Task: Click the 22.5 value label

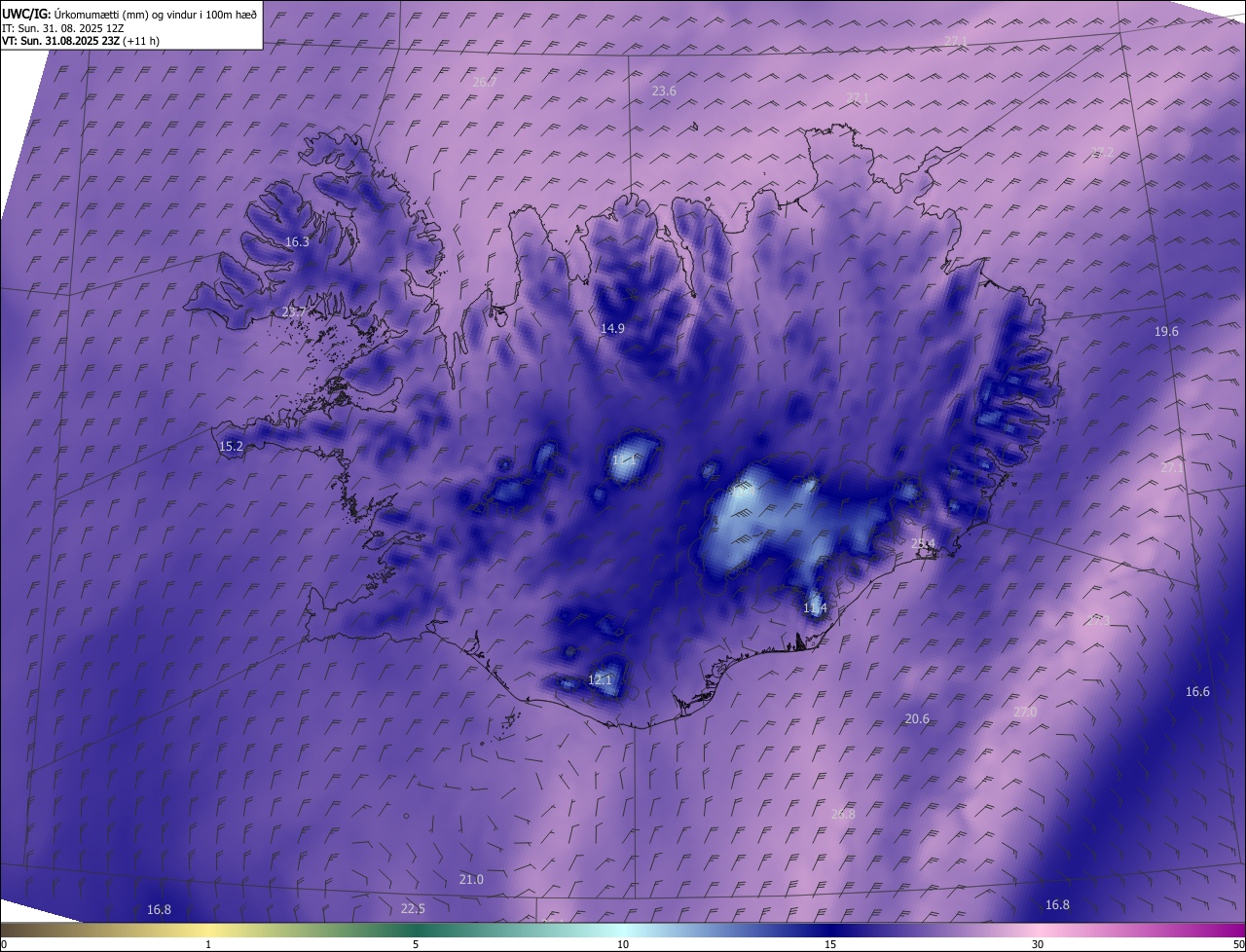Action: (413, 909)
